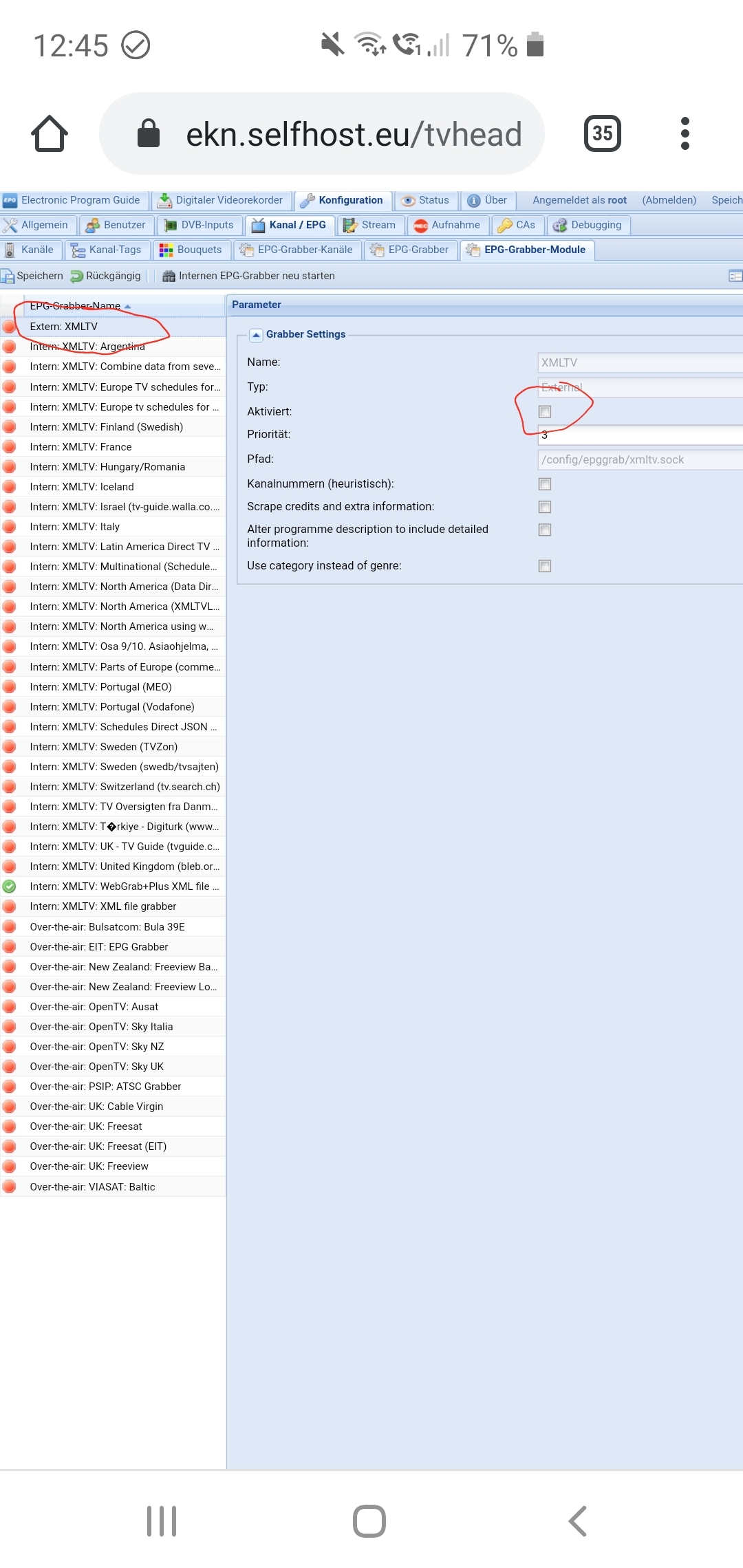The image size is (743, 1568).
Task: Click the status icon beside Intern: XMLTV: Iceland
Action: pyautogui.click(x=10, y=487)
